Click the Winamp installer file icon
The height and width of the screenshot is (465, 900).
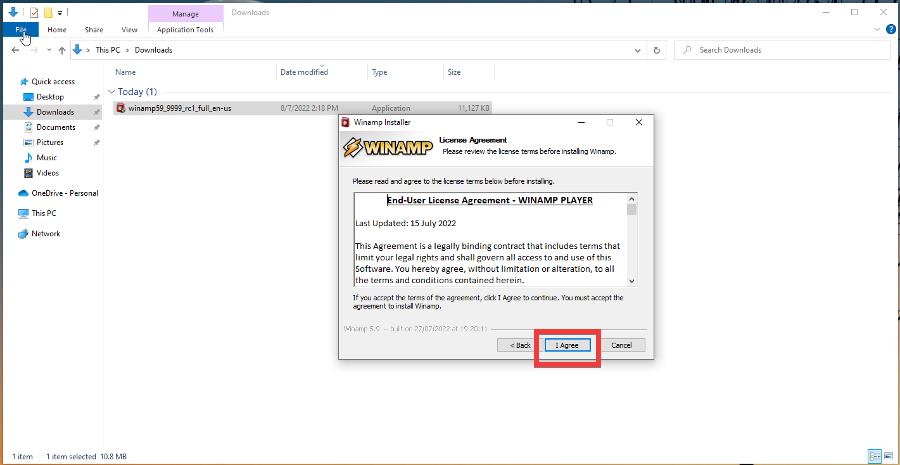pos(121,108)
